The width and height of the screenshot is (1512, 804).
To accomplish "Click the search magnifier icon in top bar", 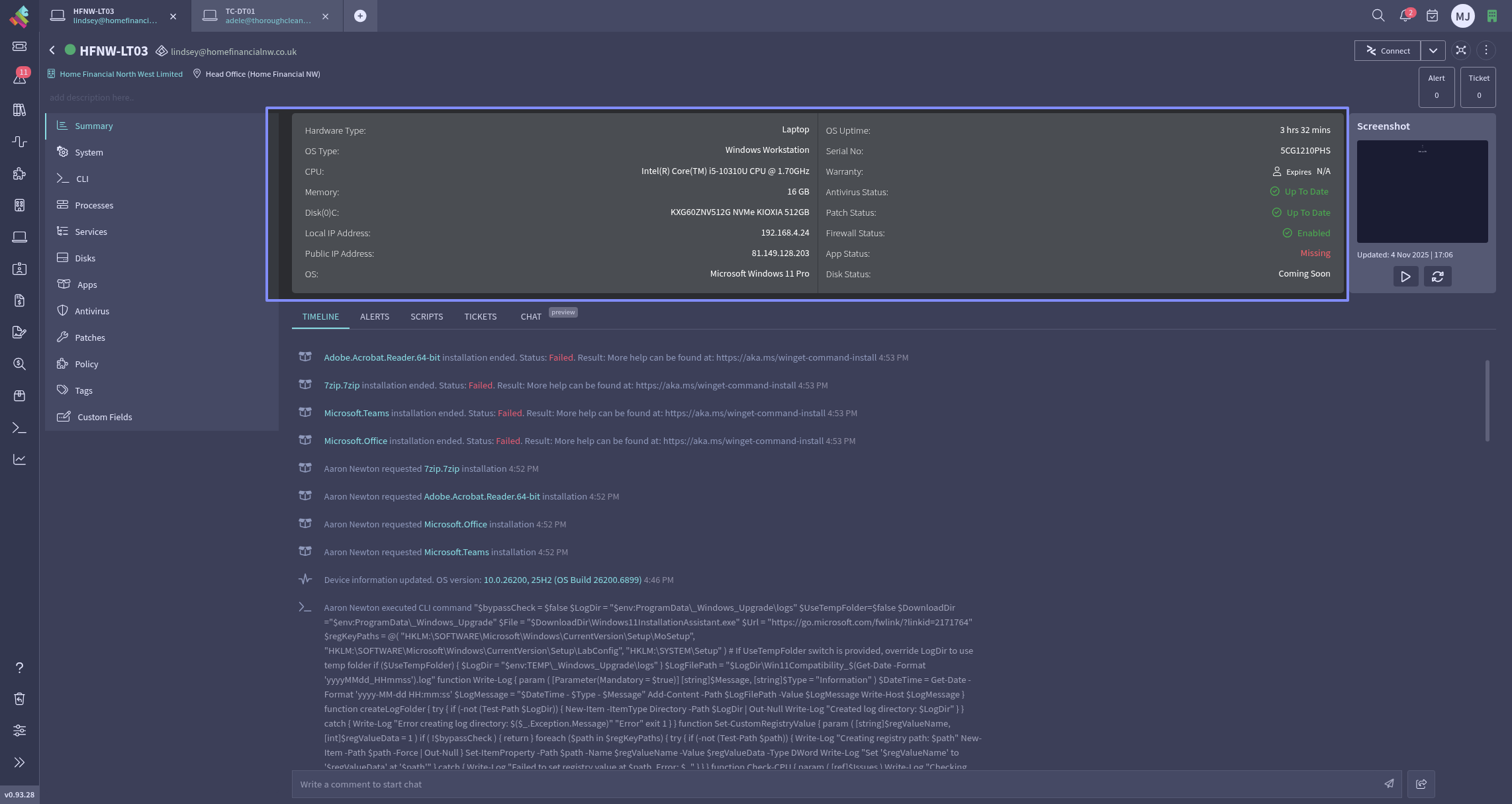I will [1378, 15].
